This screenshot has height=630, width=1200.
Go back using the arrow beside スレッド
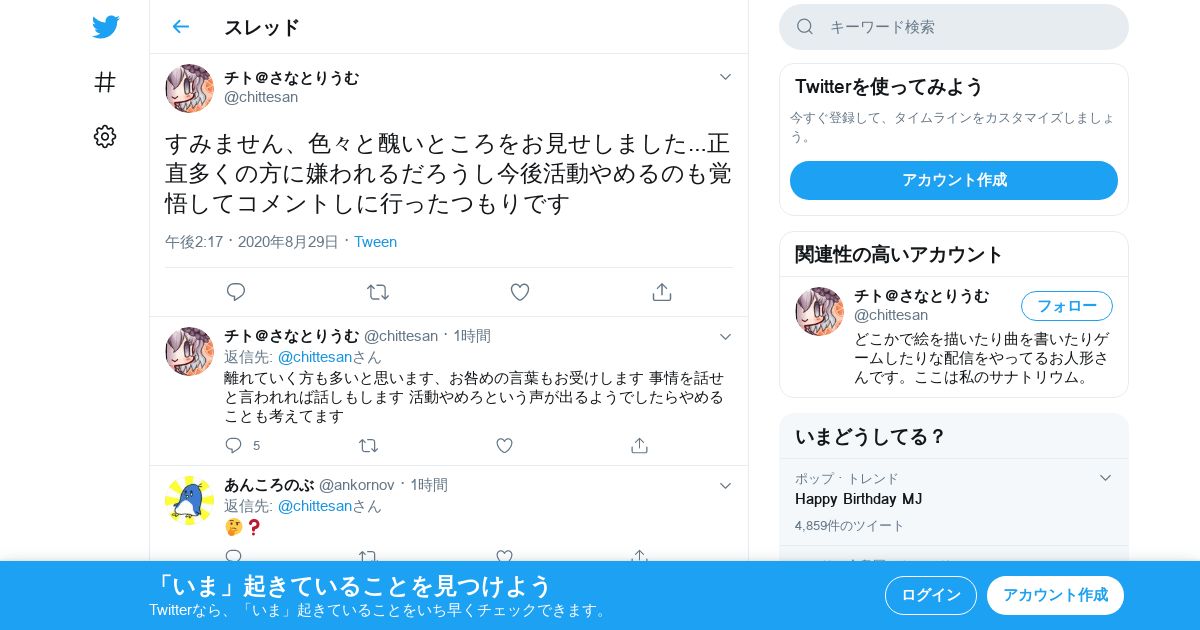(x=180, y=27)
